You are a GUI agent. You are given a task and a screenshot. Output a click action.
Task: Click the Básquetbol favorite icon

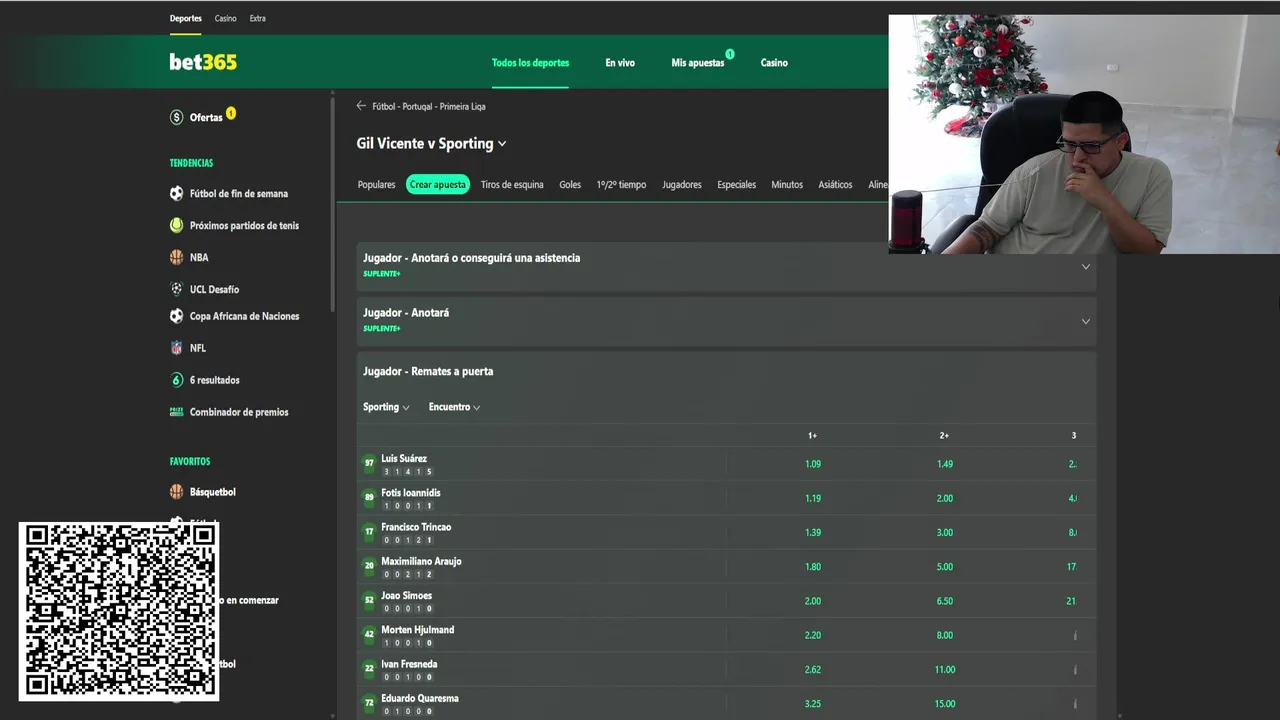click(x=177, y=492)
